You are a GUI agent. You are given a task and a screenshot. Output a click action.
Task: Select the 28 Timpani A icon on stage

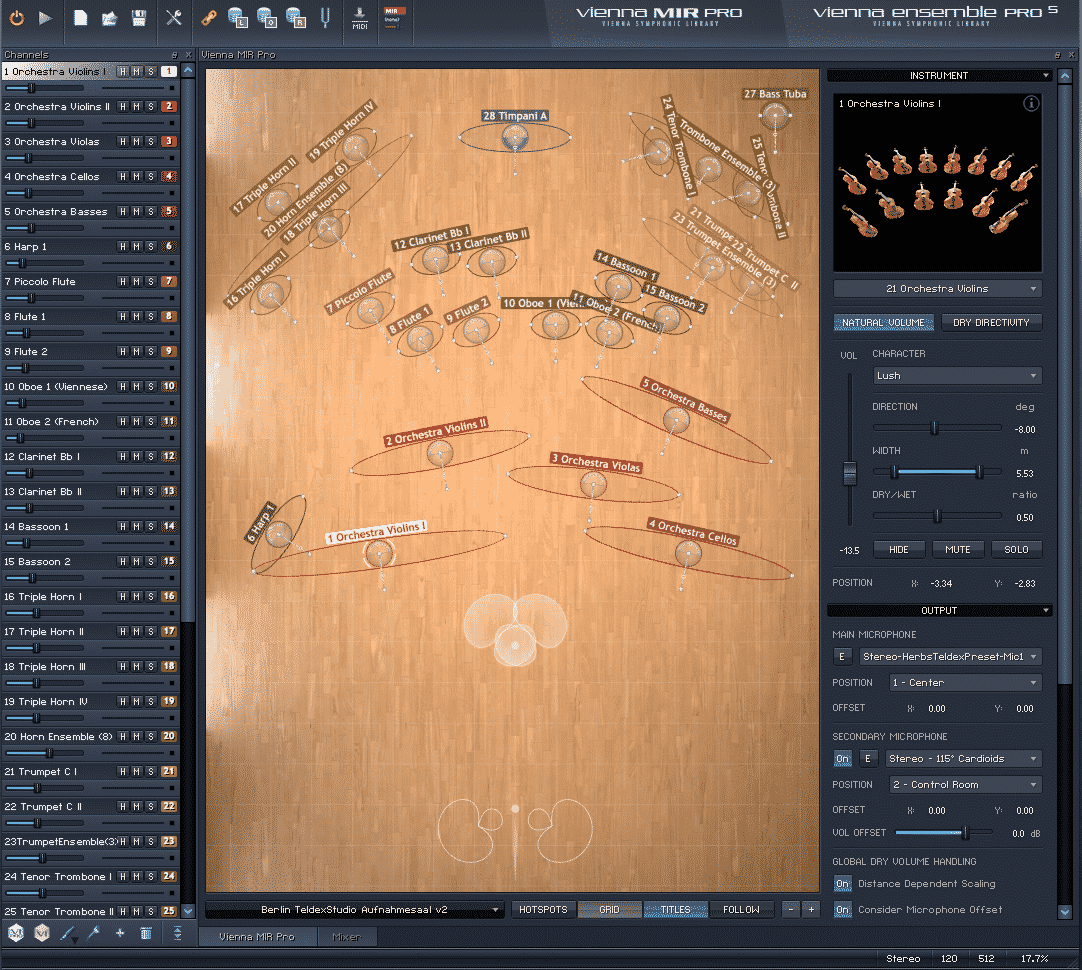515,138
